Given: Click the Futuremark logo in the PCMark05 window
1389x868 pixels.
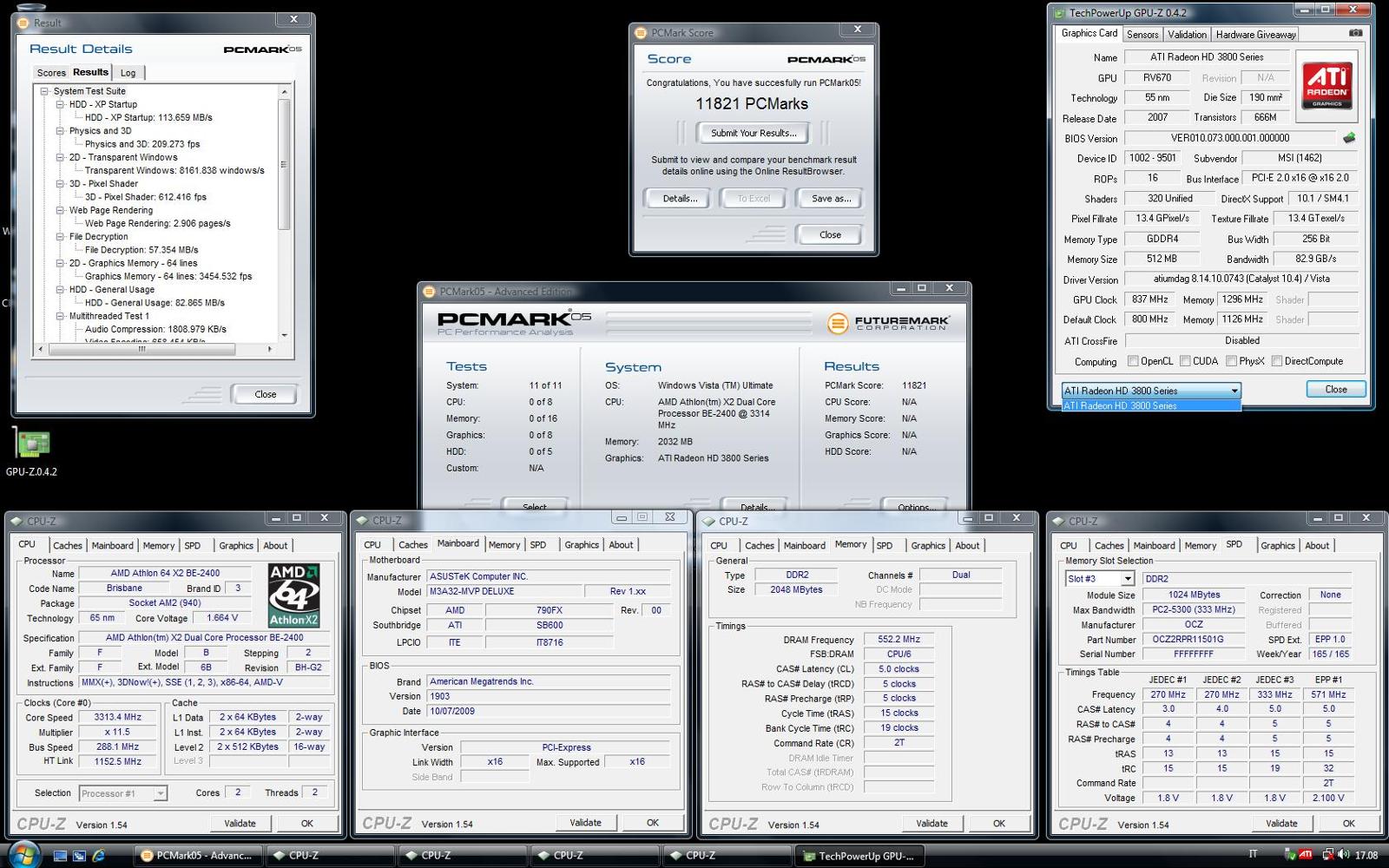Looking at the screenshot, I should click(x=889, y=324).
